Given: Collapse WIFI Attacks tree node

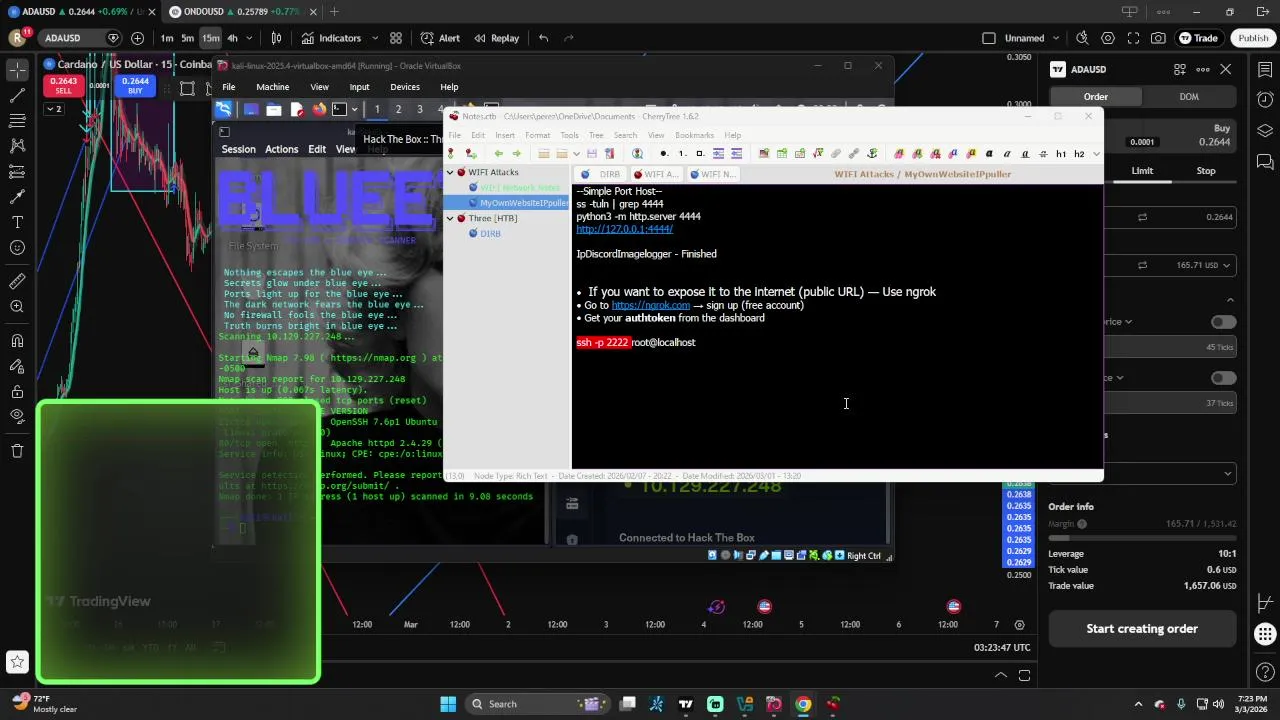Looking at the screenshot, I should [x=450, y=172].
